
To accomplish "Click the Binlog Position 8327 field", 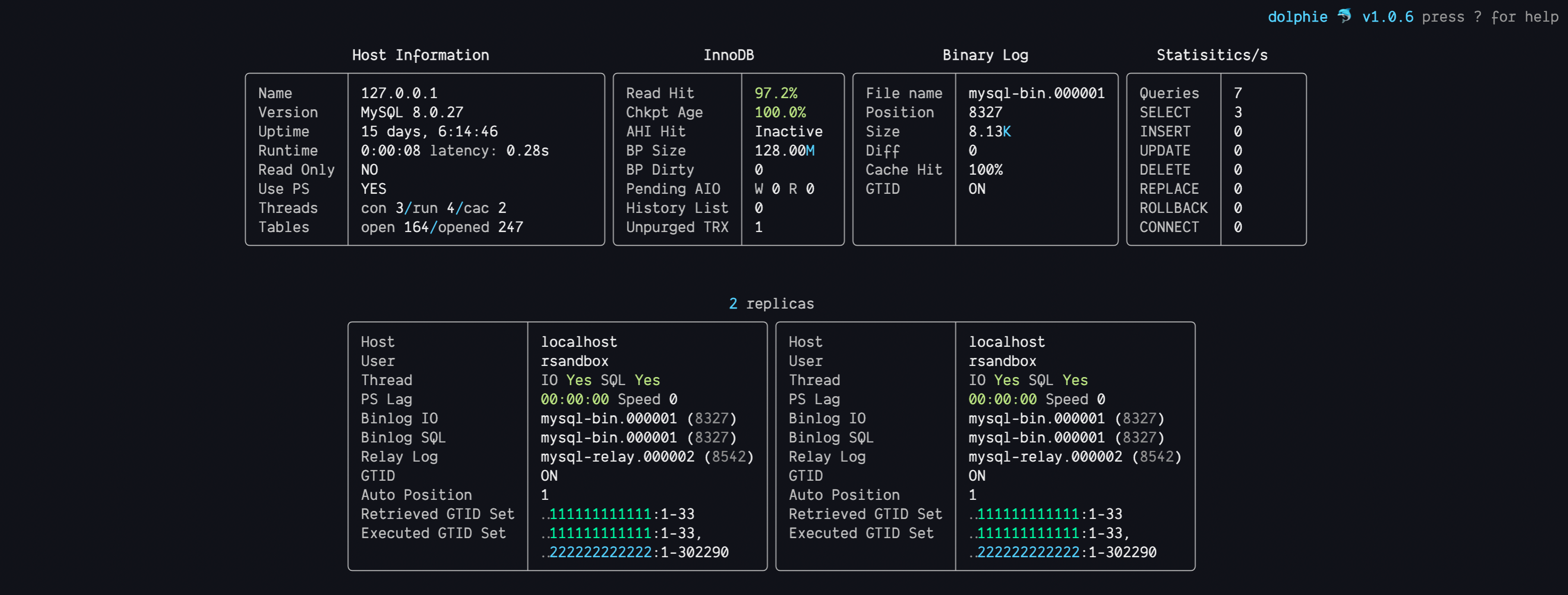I will click(985, 112).
